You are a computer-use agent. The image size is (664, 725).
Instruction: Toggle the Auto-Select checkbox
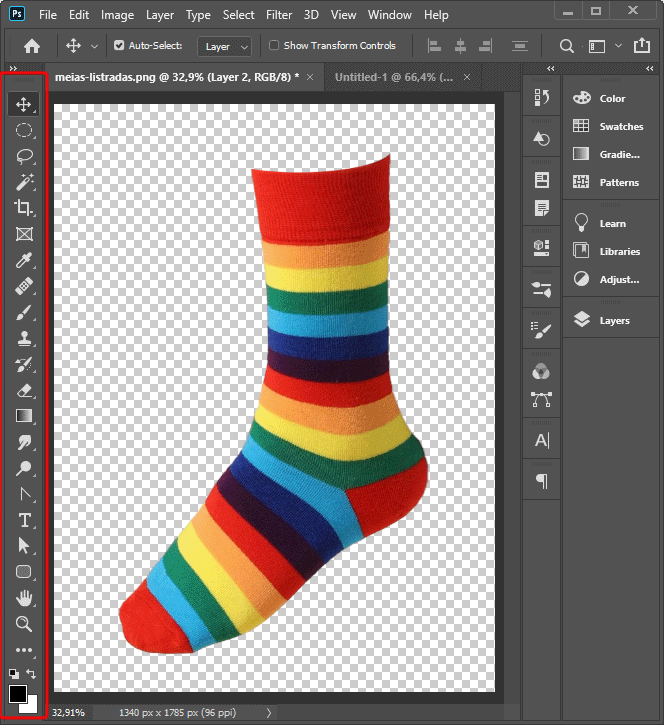tap(119, 45)
